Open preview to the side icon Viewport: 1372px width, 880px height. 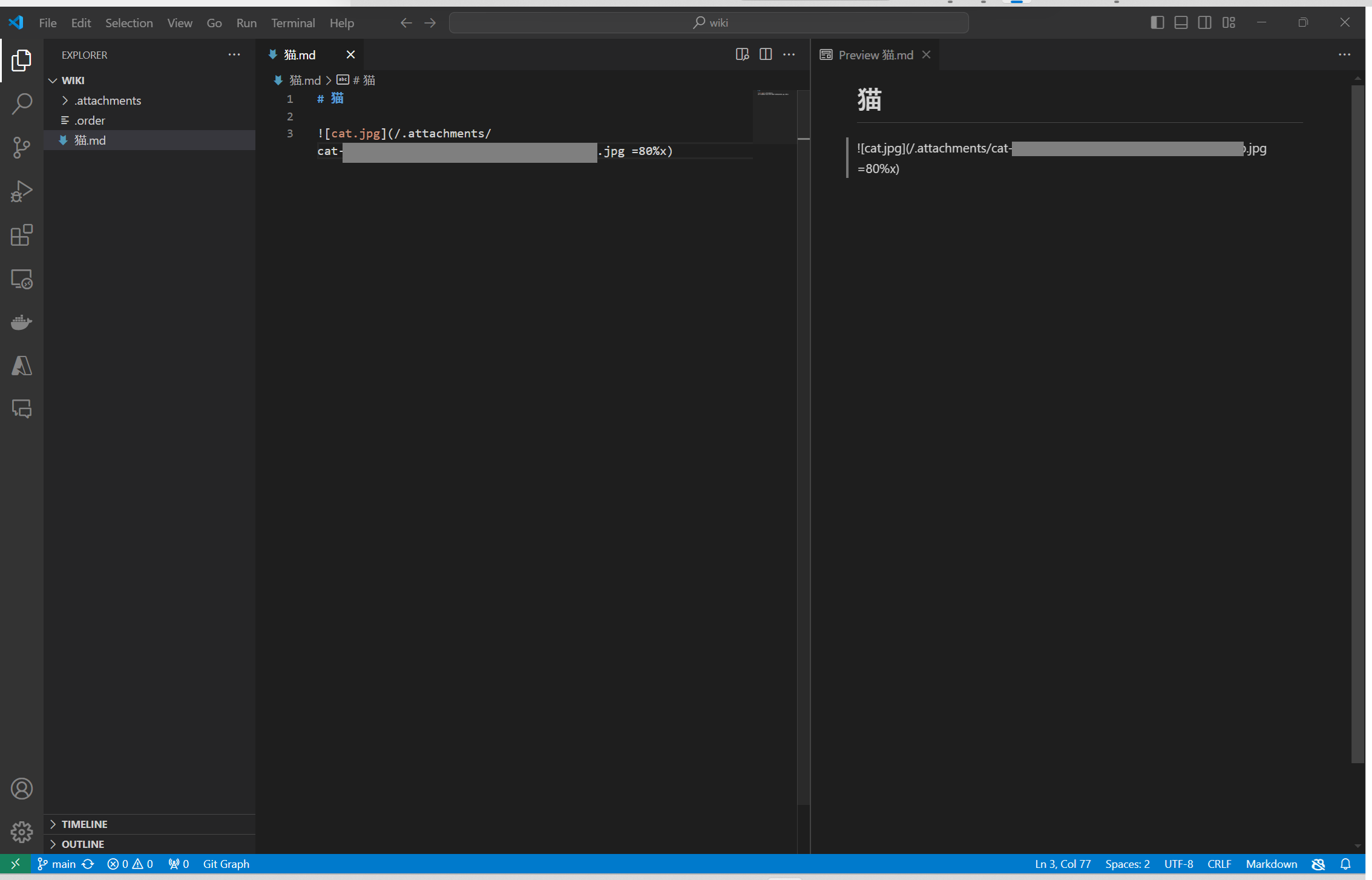742,54
